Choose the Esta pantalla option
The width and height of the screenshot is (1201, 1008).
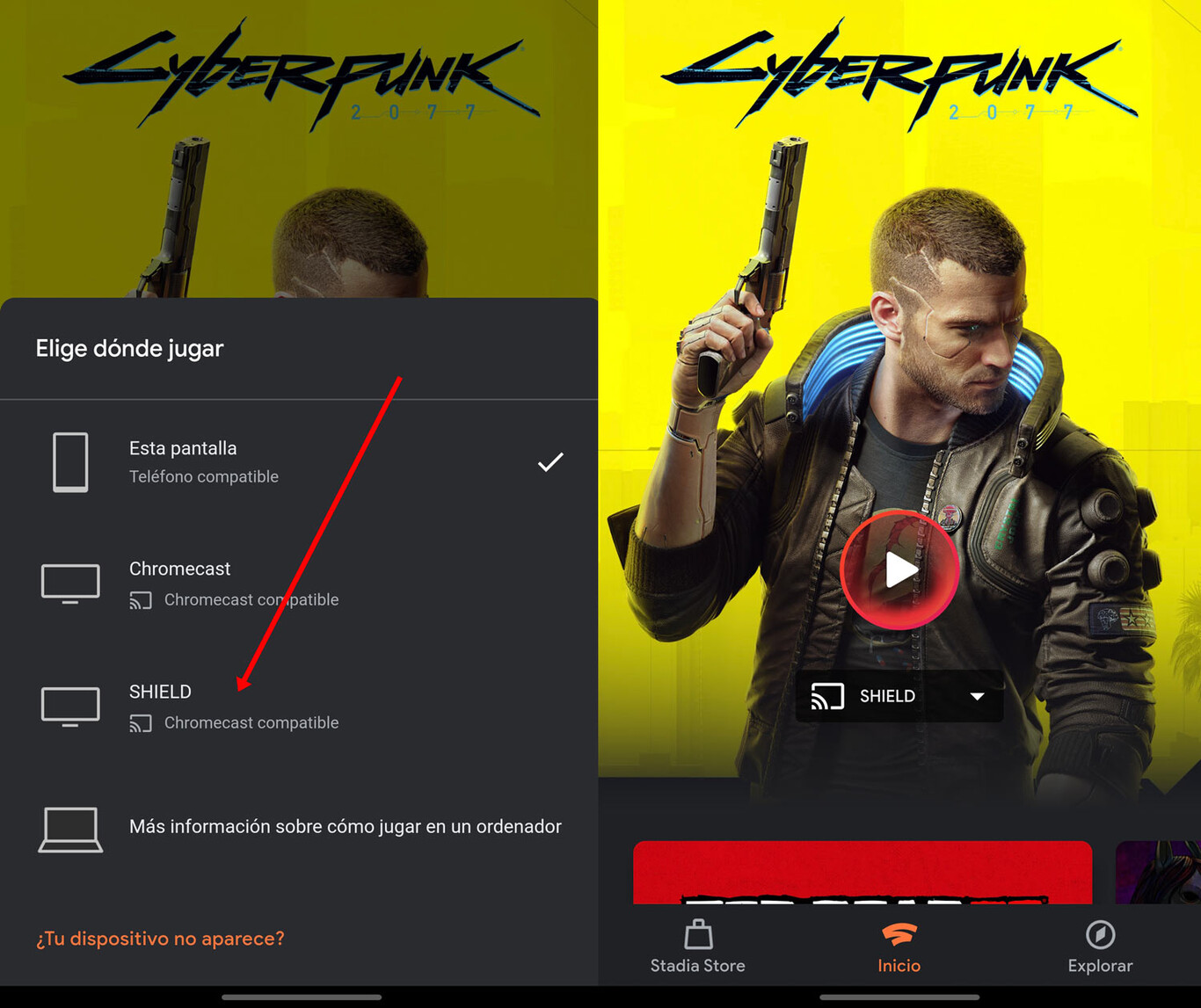pyautogui.click(x=299, y=462)
